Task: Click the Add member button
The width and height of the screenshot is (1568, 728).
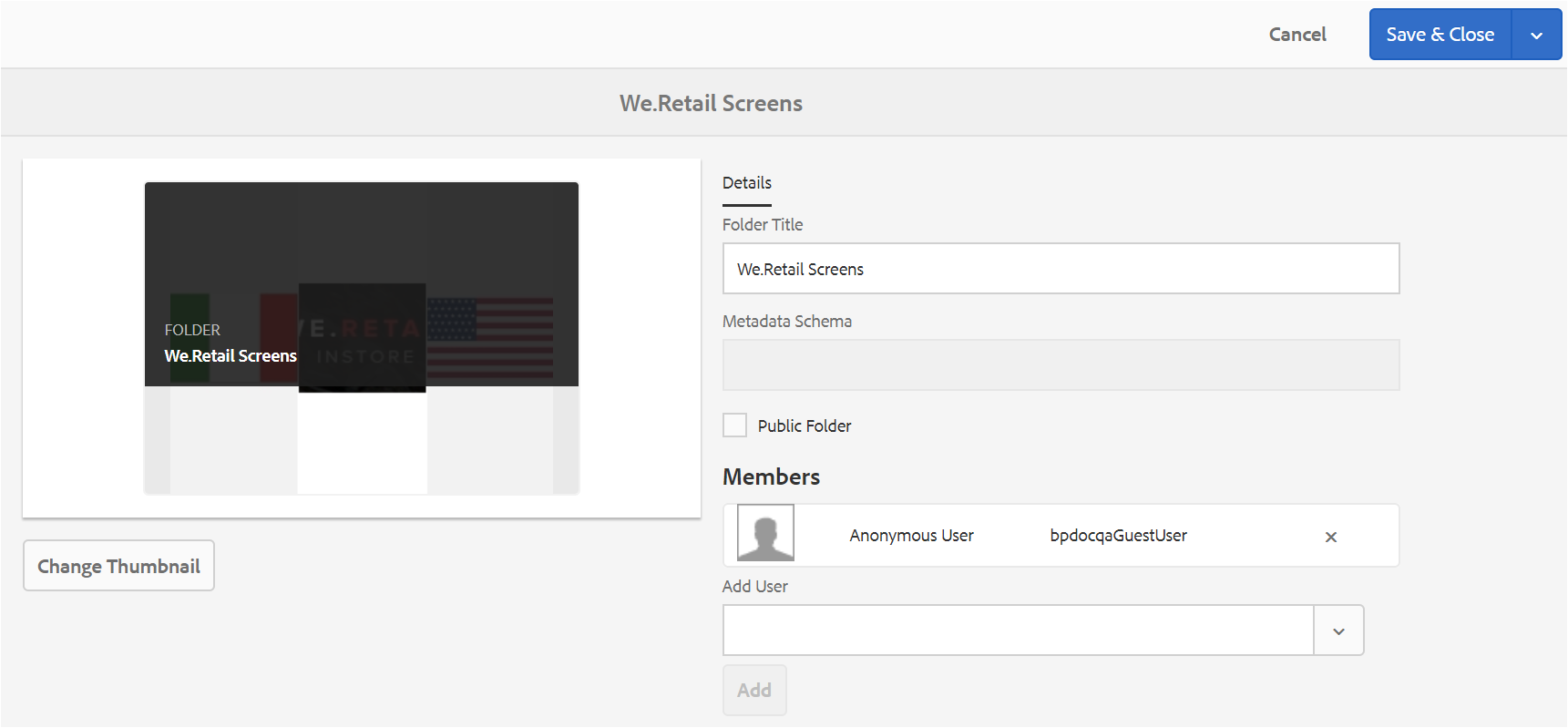Action: click(x=754, y=691)
